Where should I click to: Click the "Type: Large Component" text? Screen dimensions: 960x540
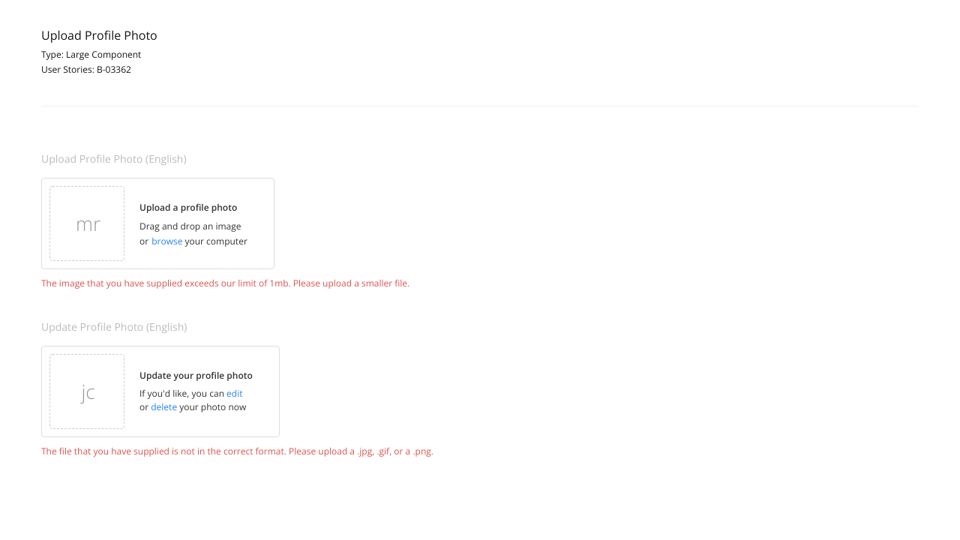(x=91, y=55)
